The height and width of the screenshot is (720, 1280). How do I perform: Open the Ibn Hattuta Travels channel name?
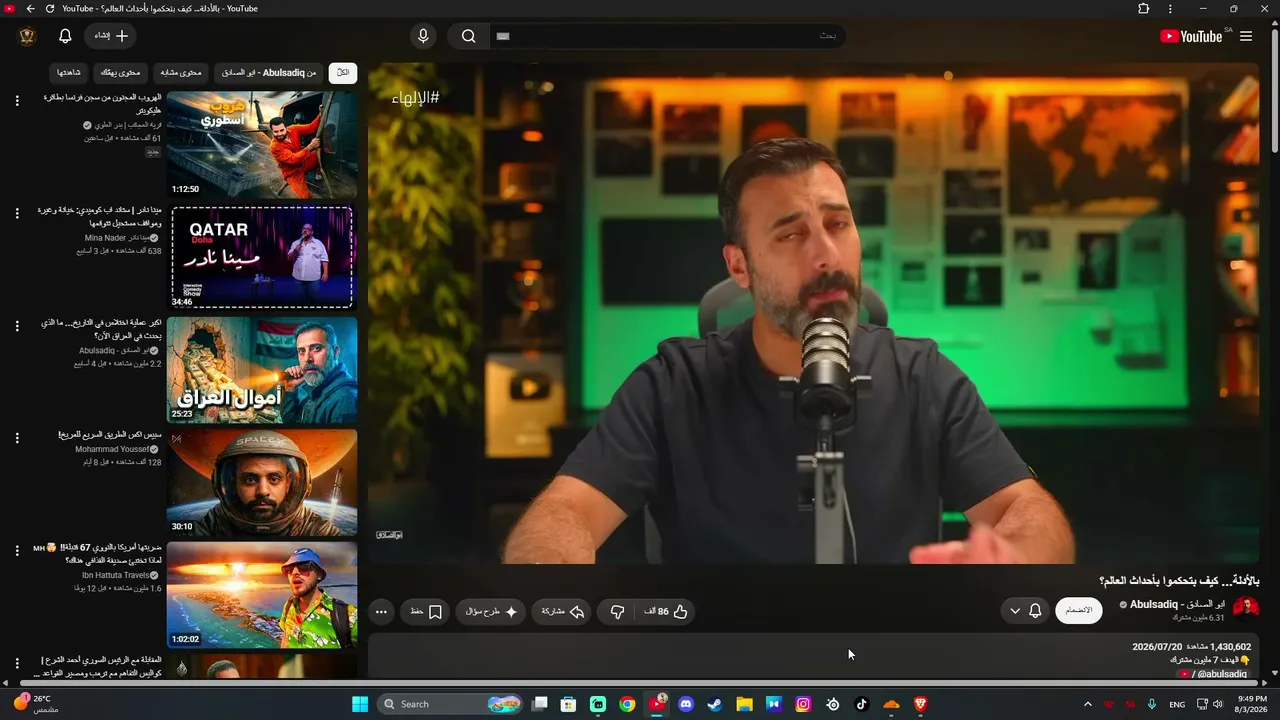115,576
